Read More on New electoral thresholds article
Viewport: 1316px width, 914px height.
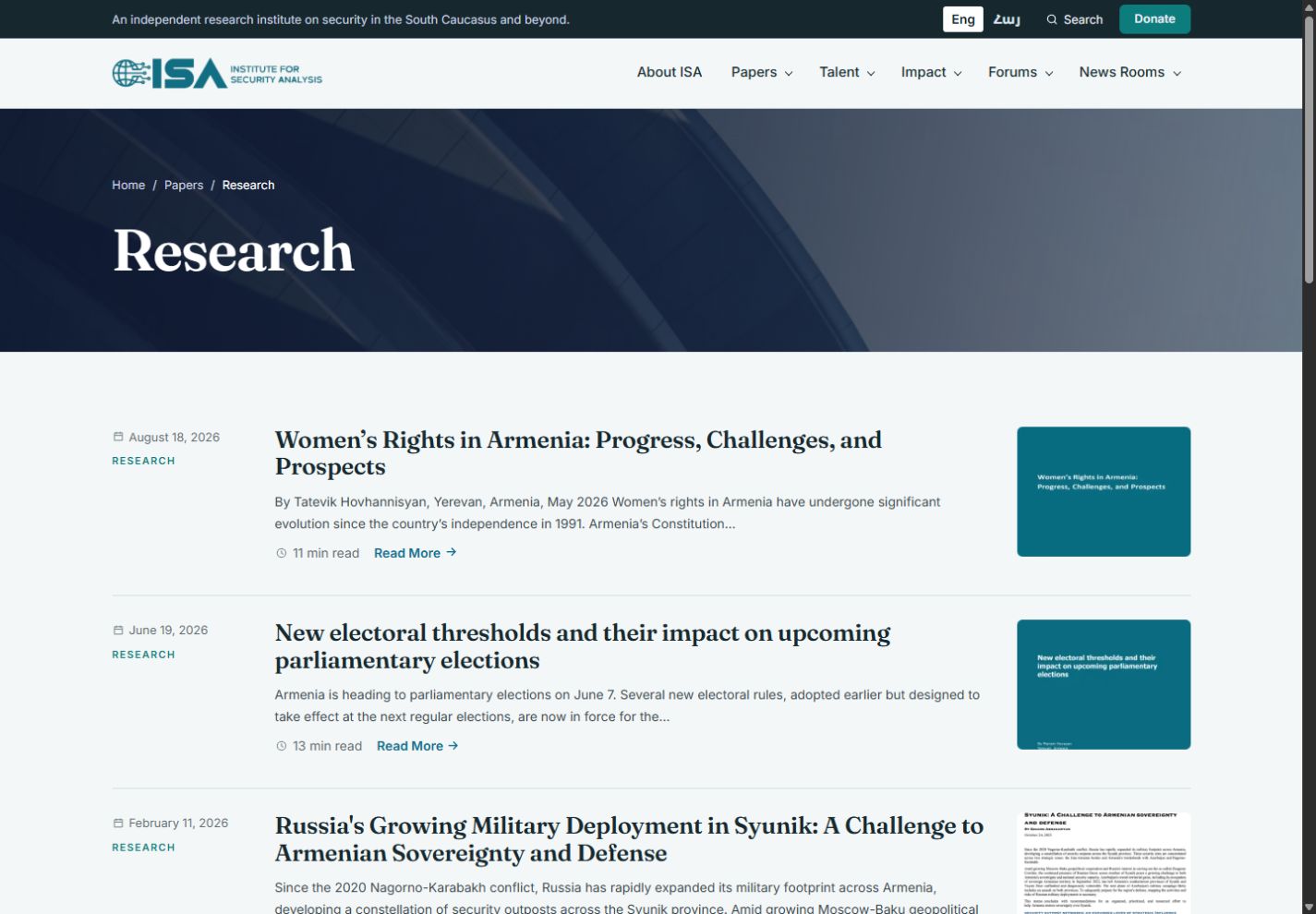tap(417, 746)
